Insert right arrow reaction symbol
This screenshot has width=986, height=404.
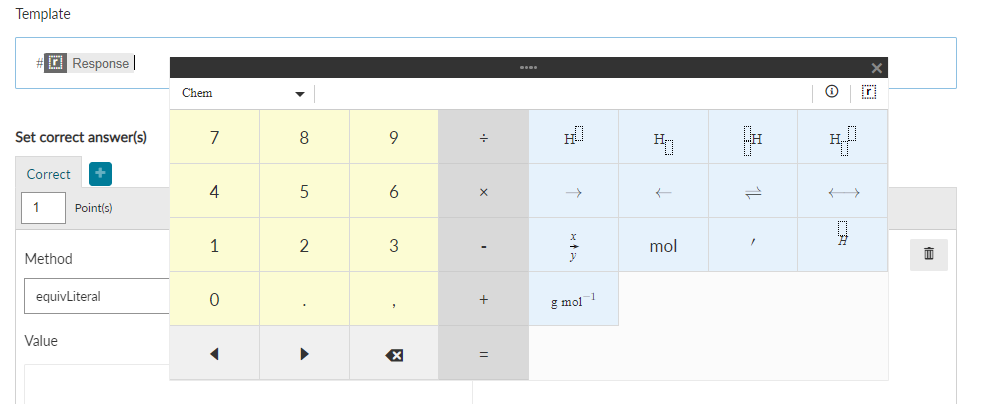(x=573, y=191)
